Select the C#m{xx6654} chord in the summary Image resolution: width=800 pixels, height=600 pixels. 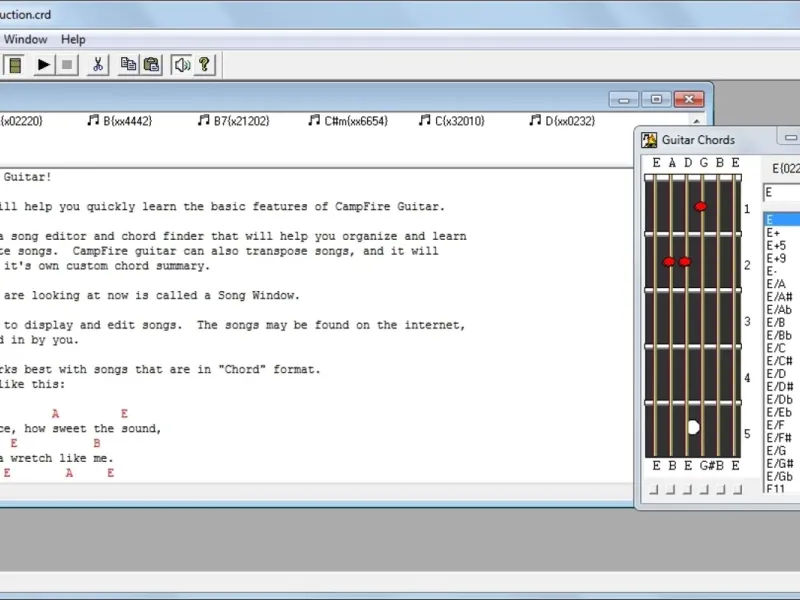click(x=348, y=121)
